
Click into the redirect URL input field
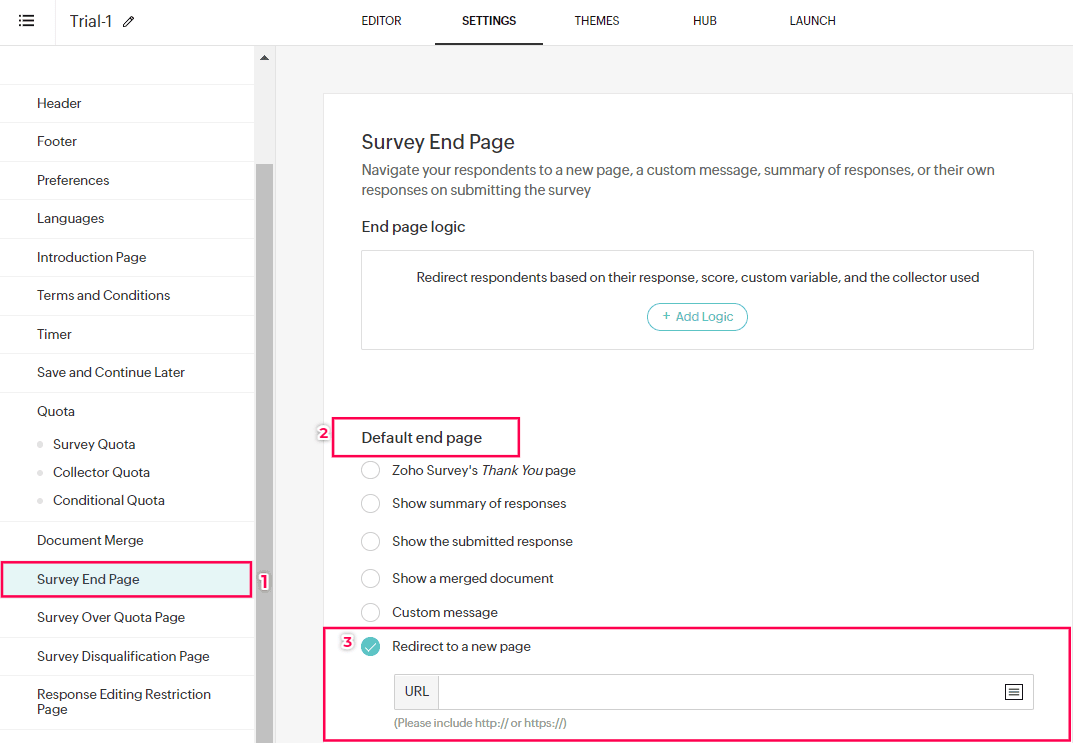point(715,692)
